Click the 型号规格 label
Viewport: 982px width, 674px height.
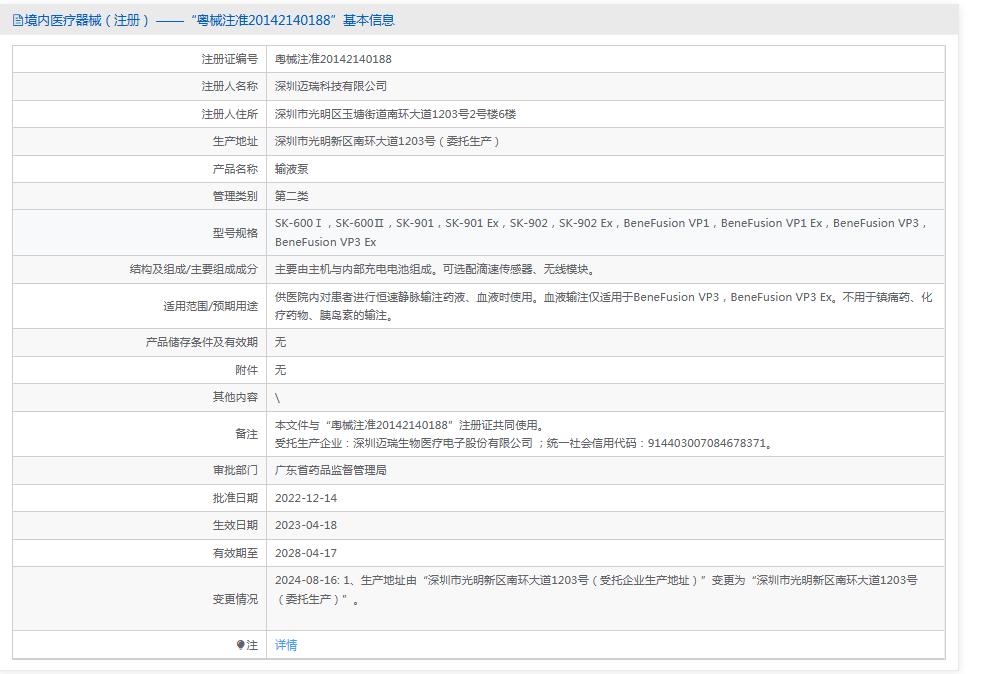tap(235, 232)
